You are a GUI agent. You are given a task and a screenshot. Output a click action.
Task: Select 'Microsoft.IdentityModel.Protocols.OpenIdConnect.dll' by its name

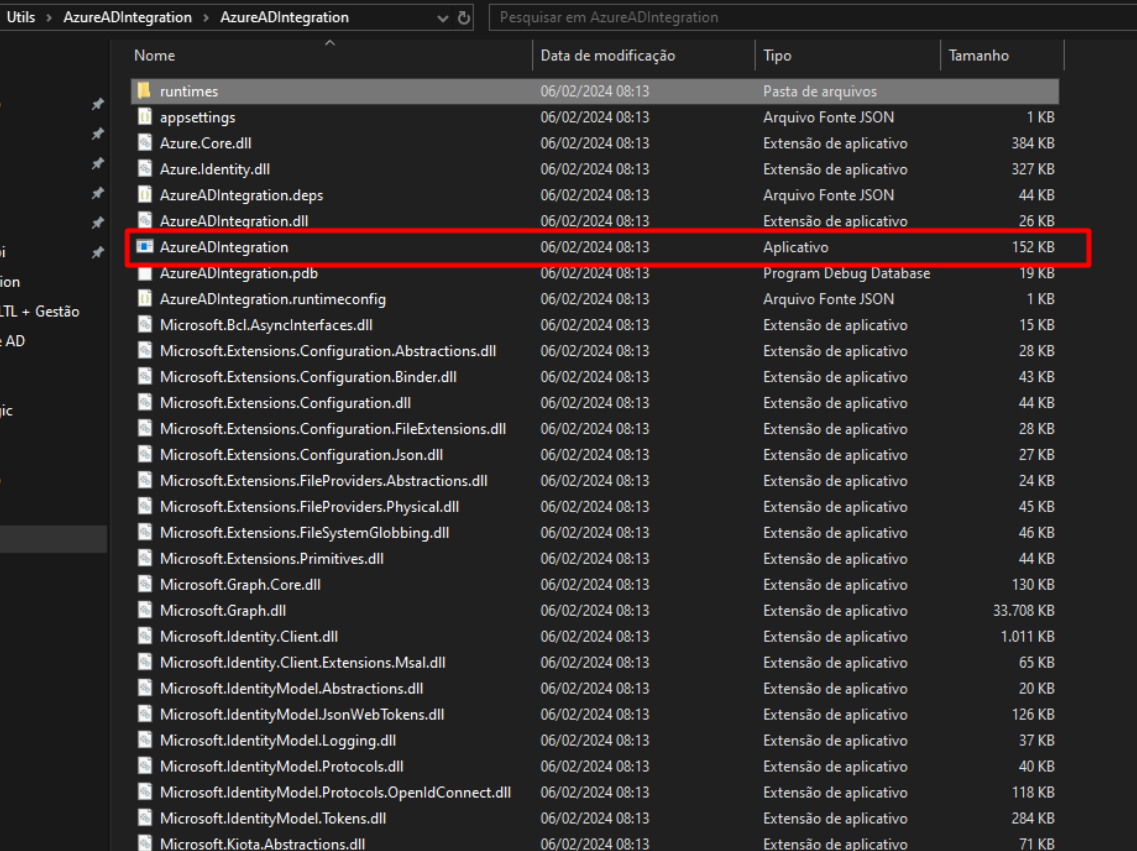(335, 793)
